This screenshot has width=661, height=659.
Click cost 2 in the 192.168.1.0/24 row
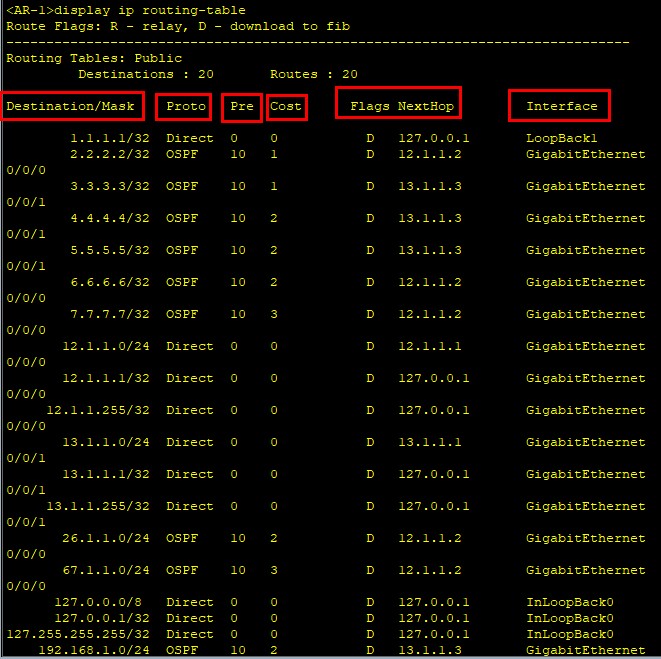click(x=274, y=650)
